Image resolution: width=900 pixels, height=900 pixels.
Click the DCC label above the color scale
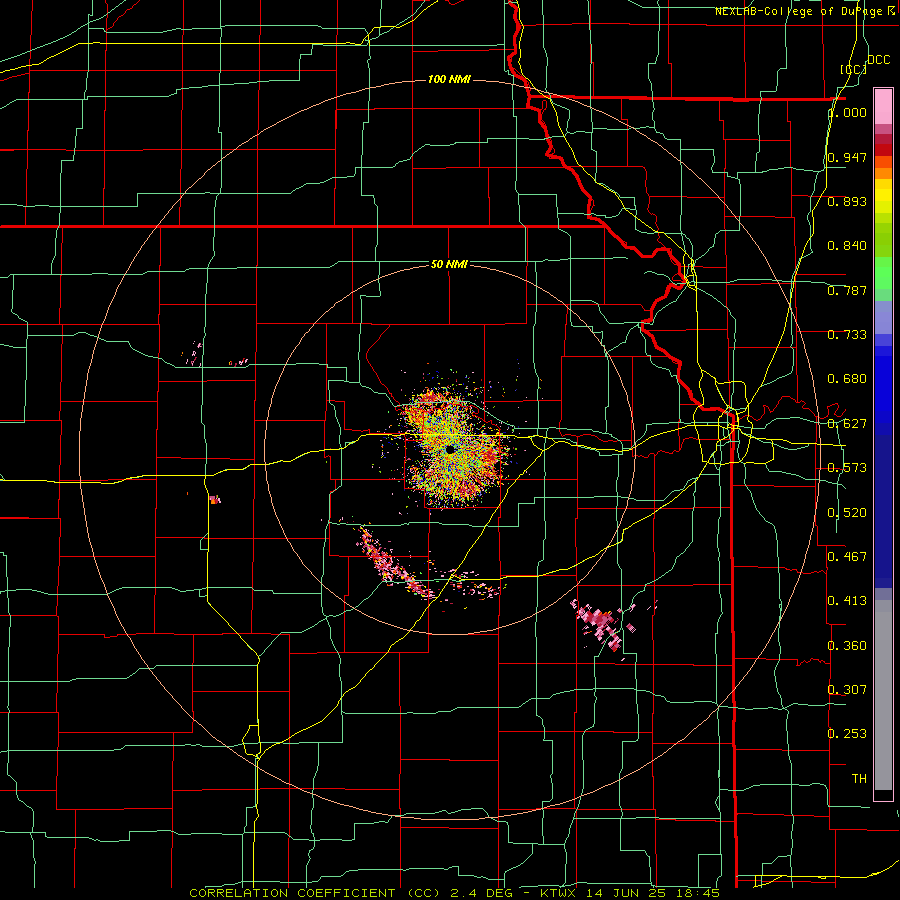pos(878,60)
